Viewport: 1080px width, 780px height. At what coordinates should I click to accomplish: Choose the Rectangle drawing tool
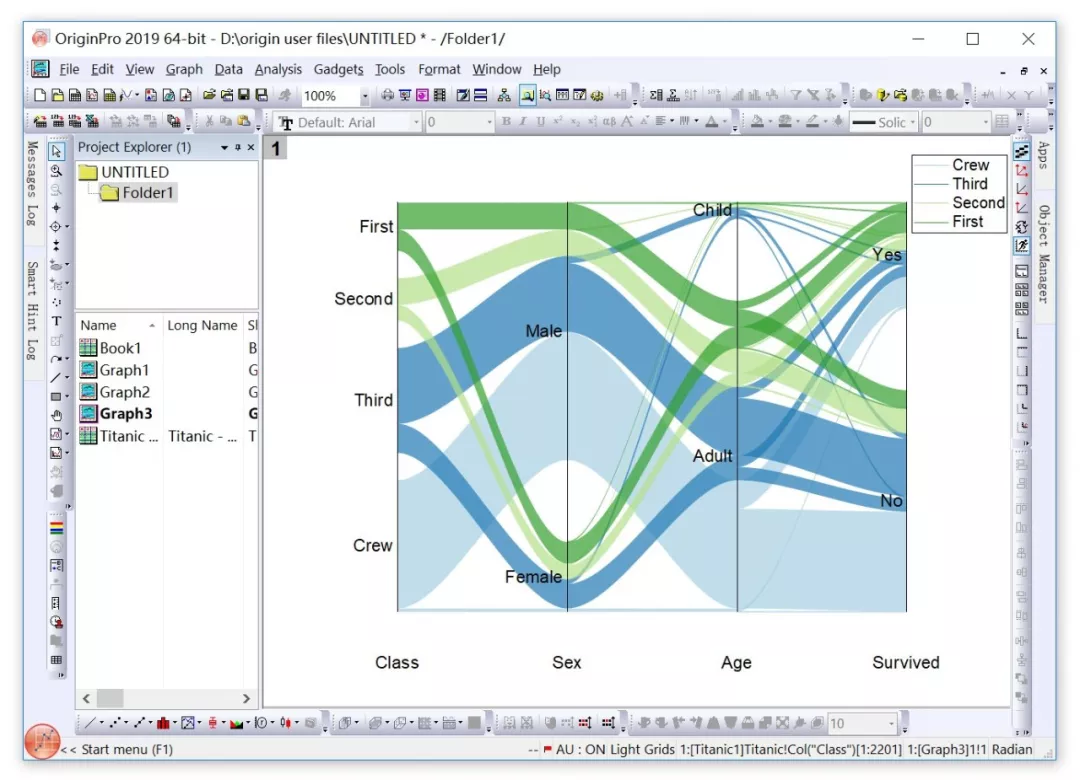coord(56,396)
